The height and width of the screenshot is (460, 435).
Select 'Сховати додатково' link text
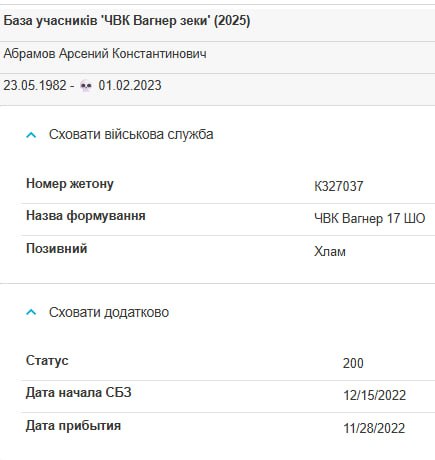coord(109,312)
